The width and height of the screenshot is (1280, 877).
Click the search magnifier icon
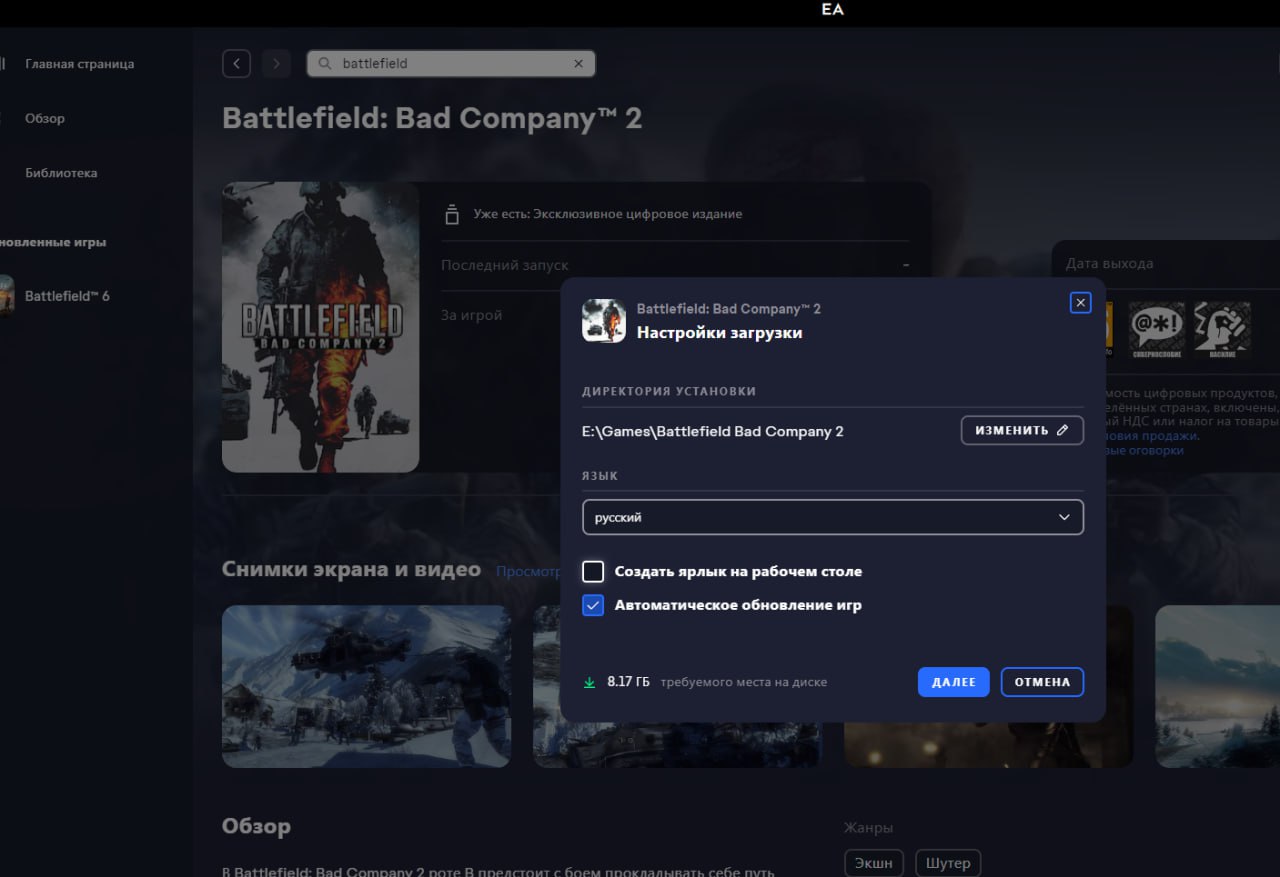[324, 64]
